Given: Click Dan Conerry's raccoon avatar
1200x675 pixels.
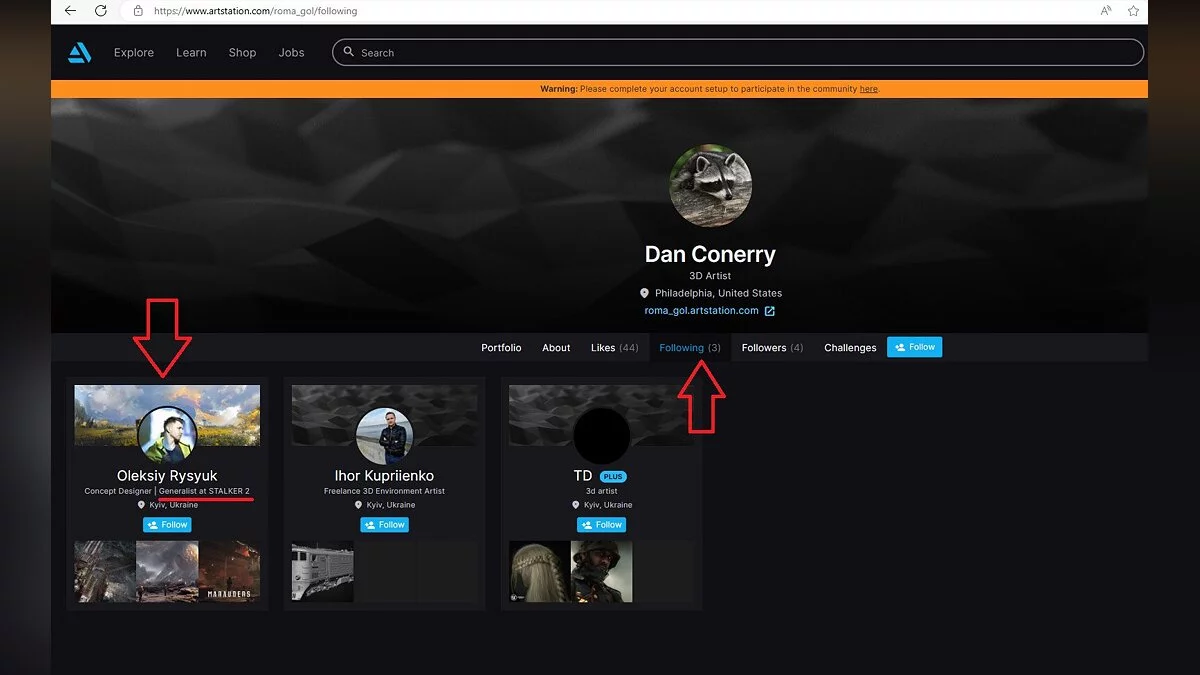Looking at the screenshot, I should click(710, 186).
